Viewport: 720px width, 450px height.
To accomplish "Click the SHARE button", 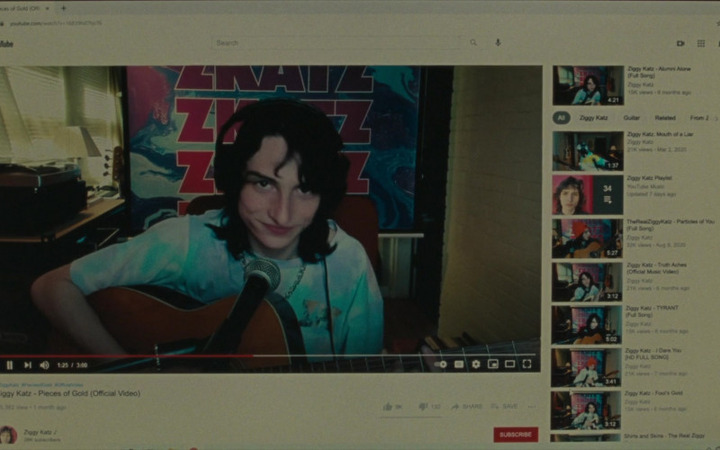I will pyautogui.click(x=467, y=406).
